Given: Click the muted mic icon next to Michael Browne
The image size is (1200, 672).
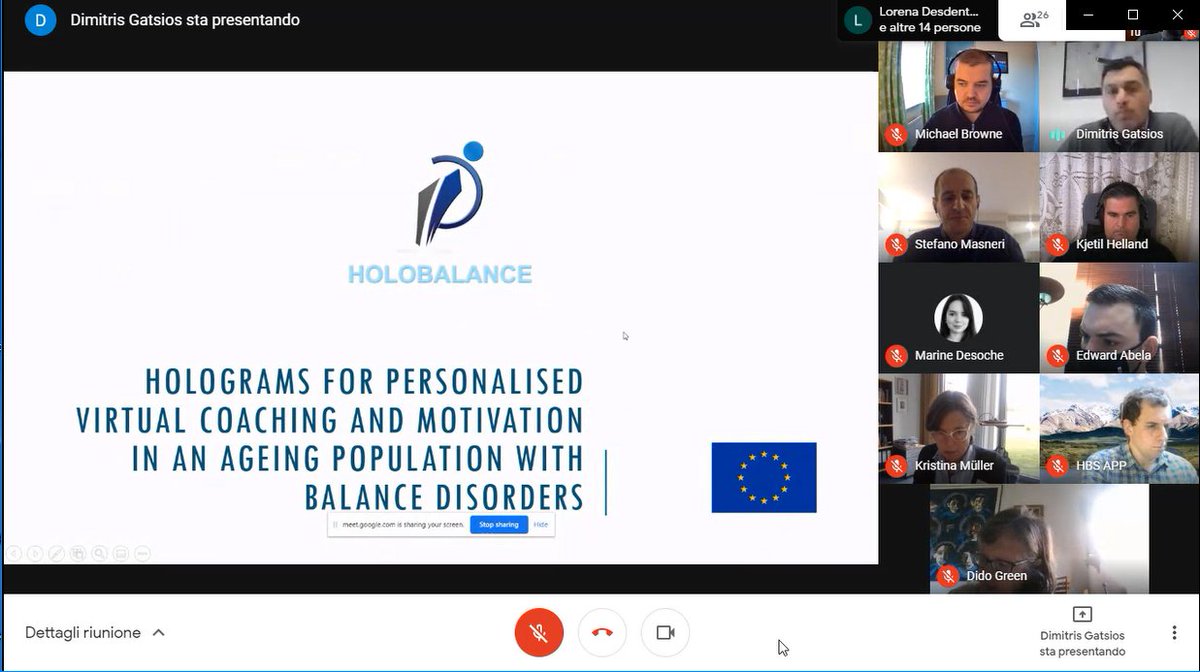Looking at the screenshot, I should click(x=897, y=134).
